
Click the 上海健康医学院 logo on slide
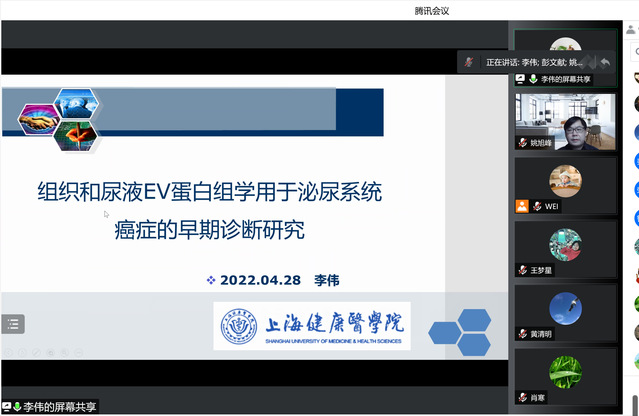point(312,325)
